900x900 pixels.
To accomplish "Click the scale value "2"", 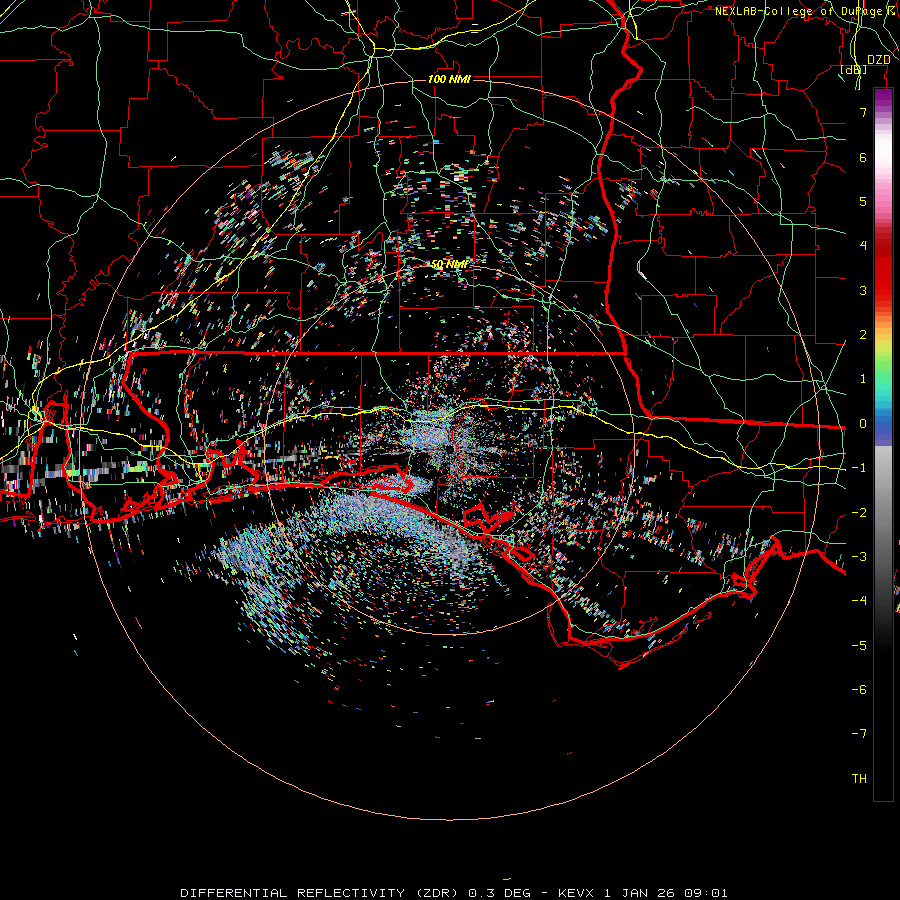I will 863,335.
